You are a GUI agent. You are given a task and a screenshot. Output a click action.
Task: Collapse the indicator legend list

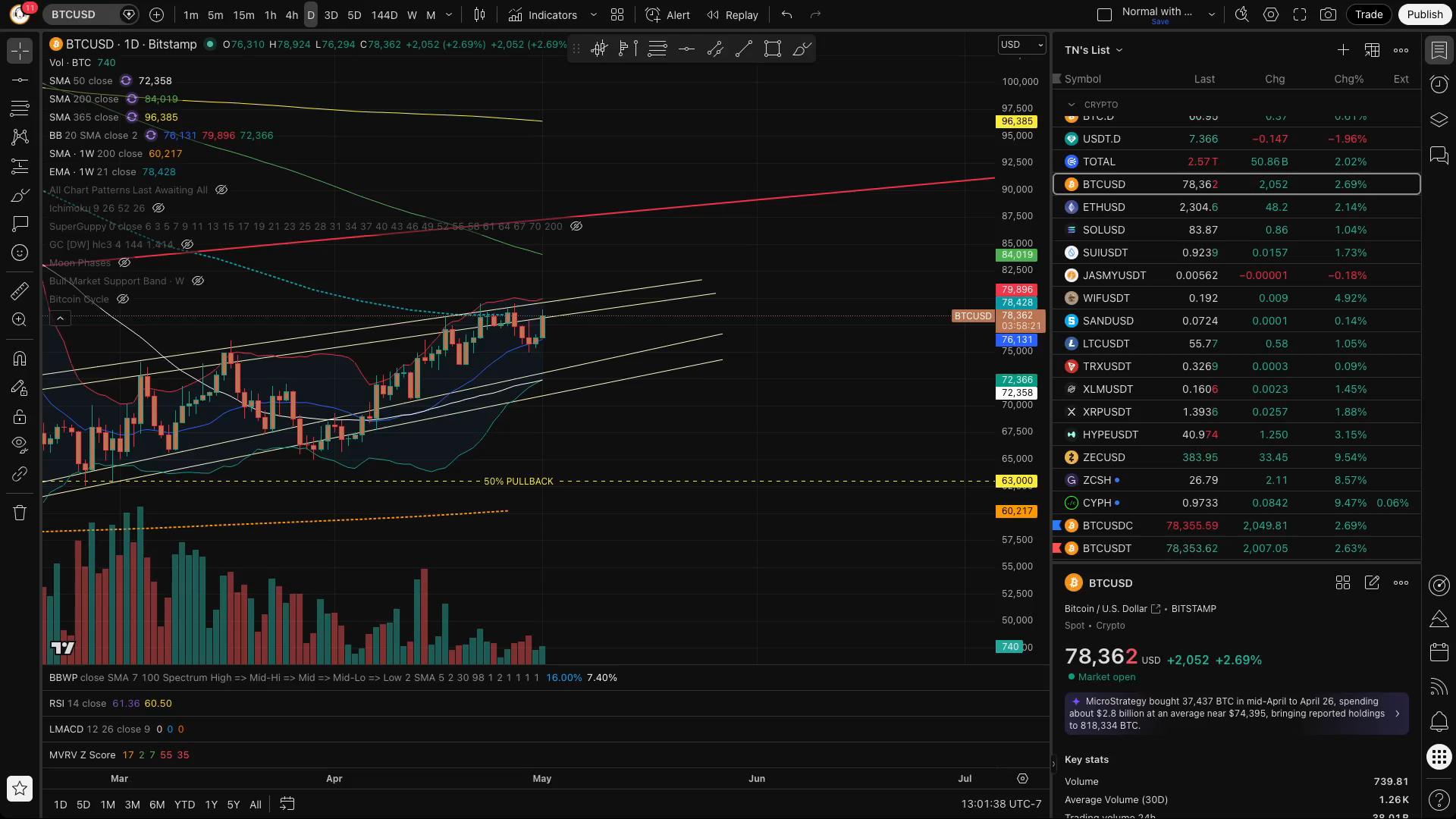pos(60,318)
